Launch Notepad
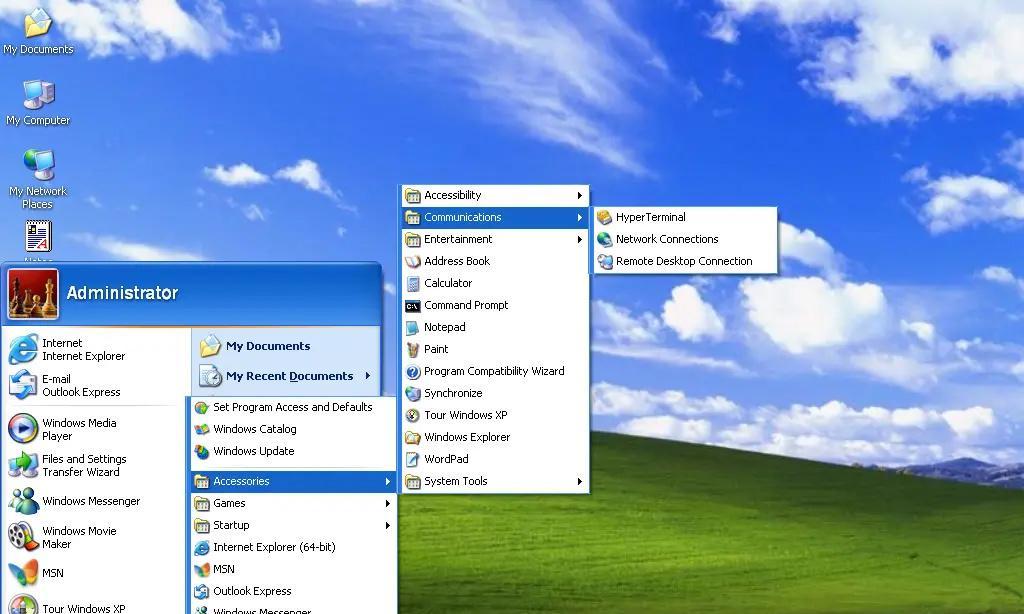This screenshot has width=1024, height=614. (494, 327)
